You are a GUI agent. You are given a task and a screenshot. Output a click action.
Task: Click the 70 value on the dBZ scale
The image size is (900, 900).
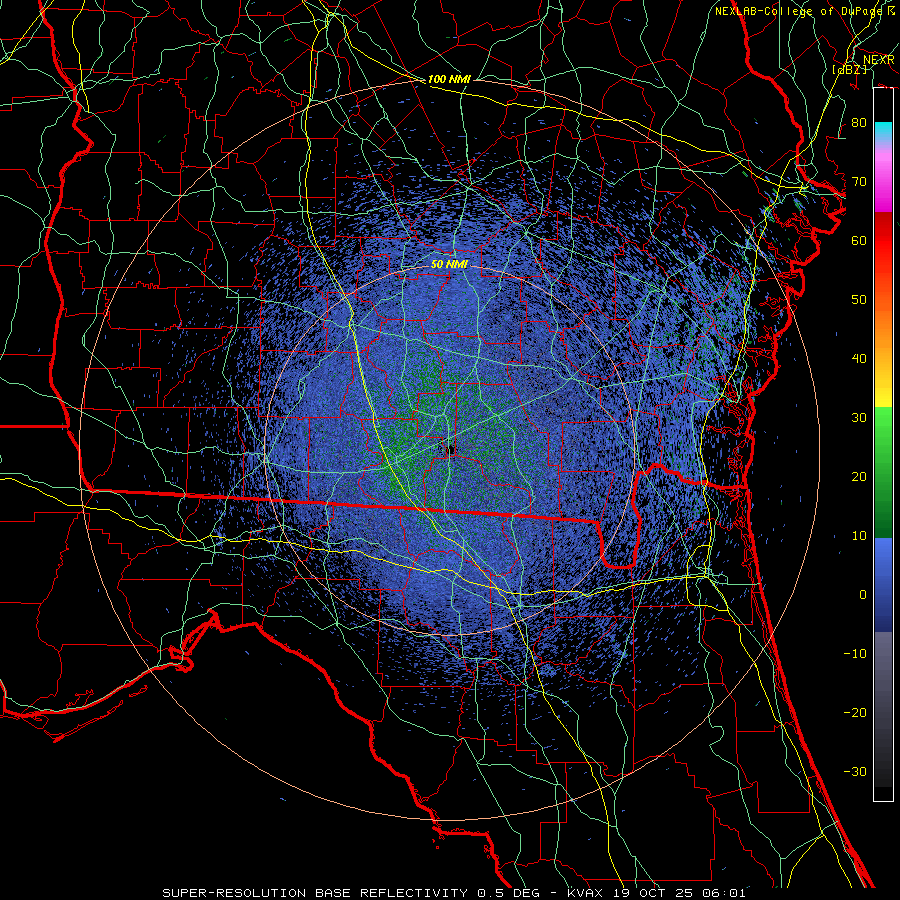coord(859,182)
